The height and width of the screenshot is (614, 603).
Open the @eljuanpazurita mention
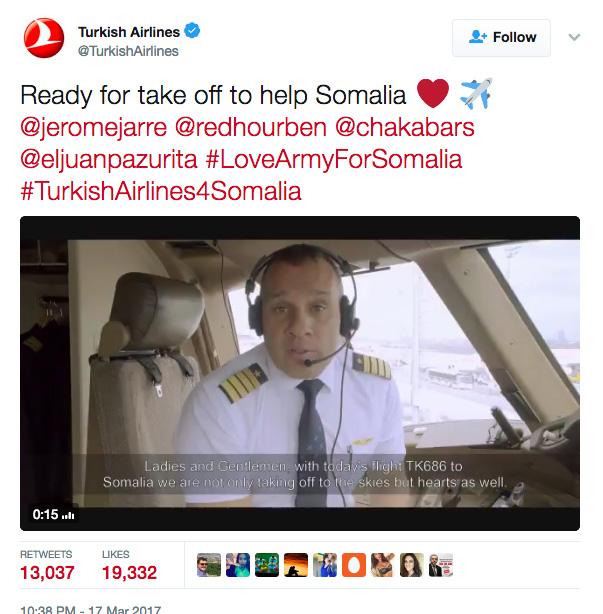pyautogui.click(x=109, y=160)
